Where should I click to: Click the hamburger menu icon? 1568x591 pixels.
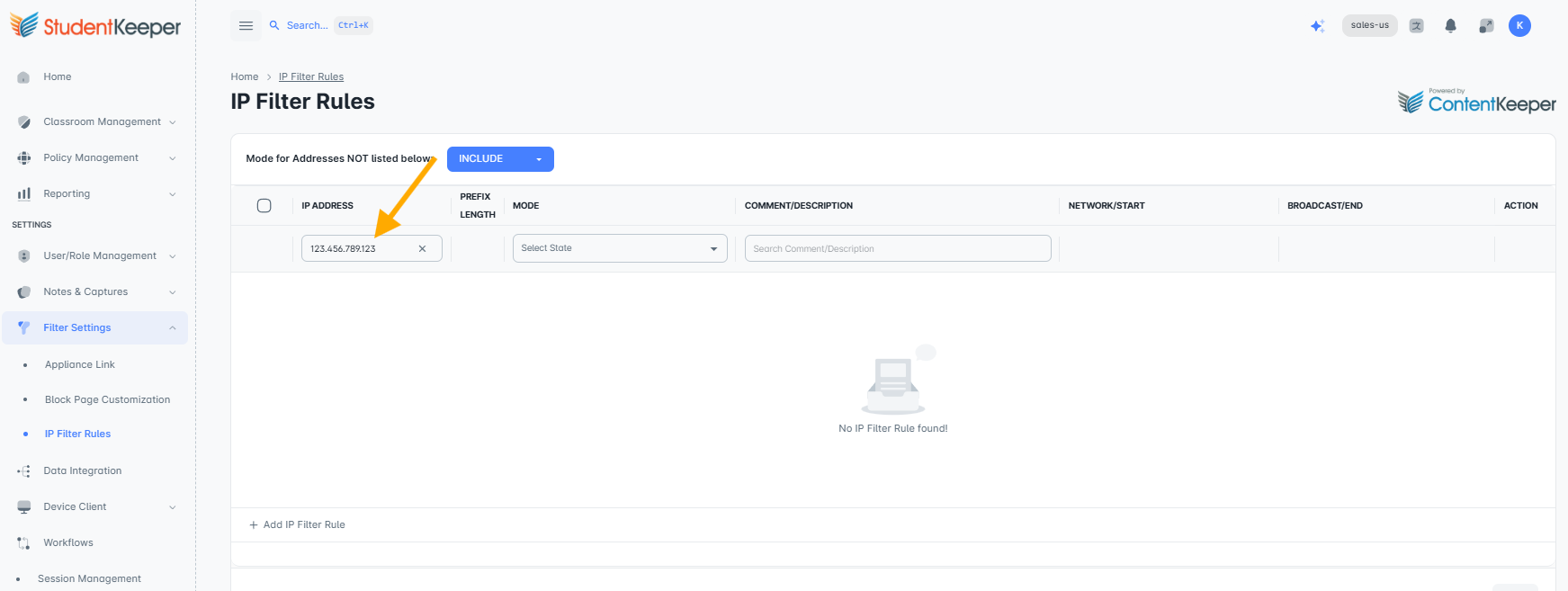click(x=246, y=26)
